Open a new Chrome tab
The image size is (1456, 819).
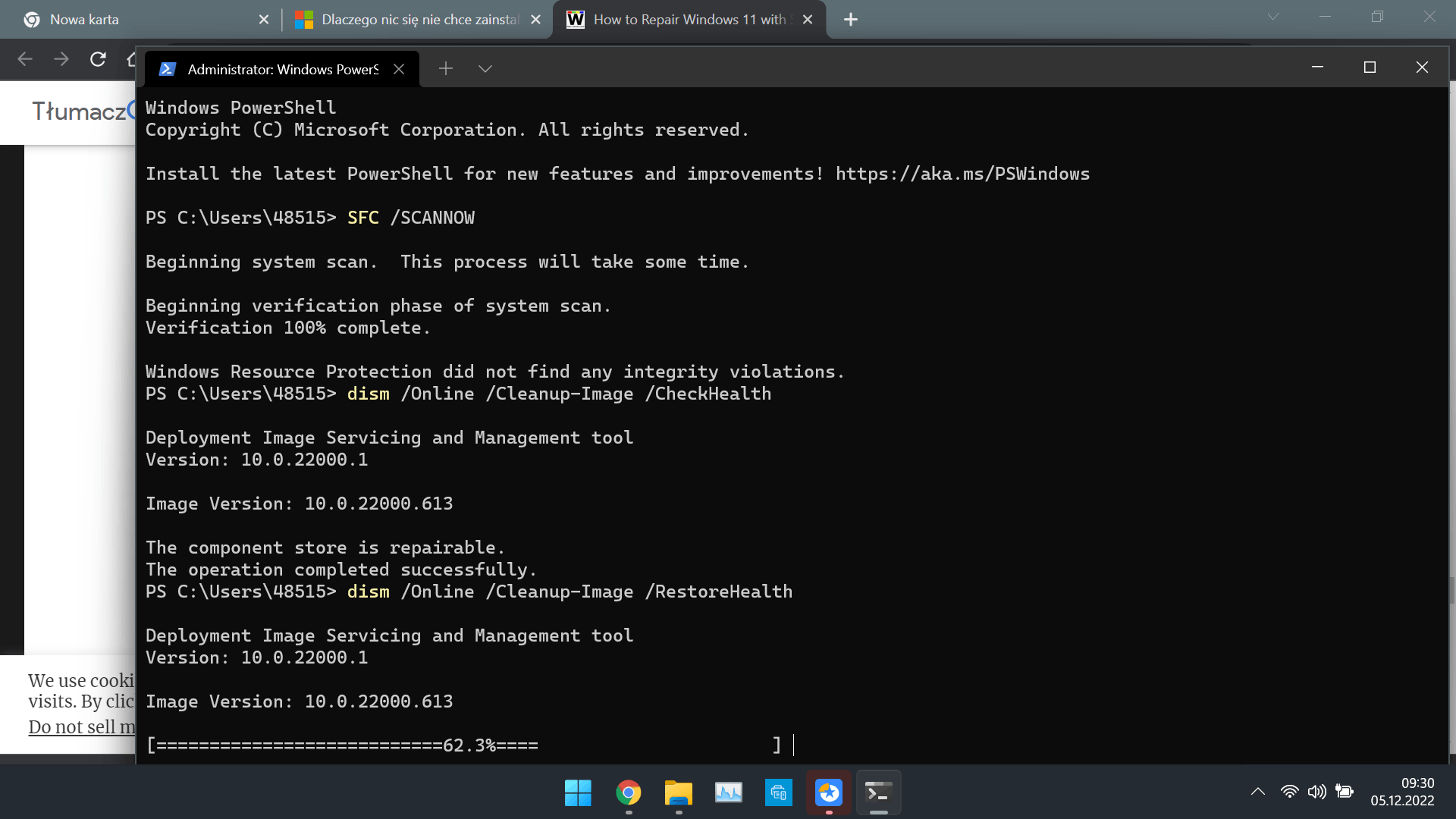tap(851, 20)
